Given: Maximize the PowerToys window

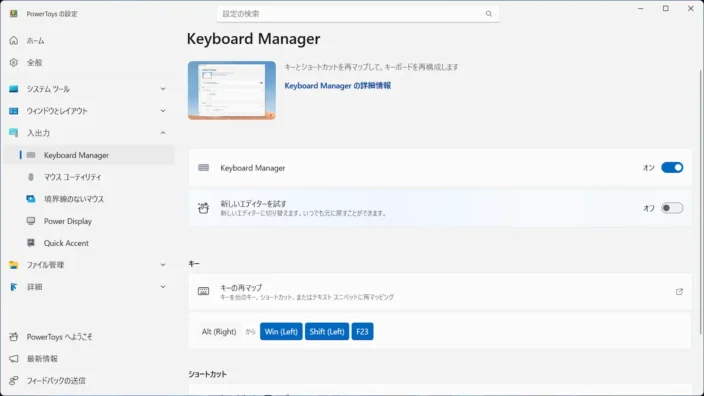Looking at the screenshot, I should click(x=666, y=9).
